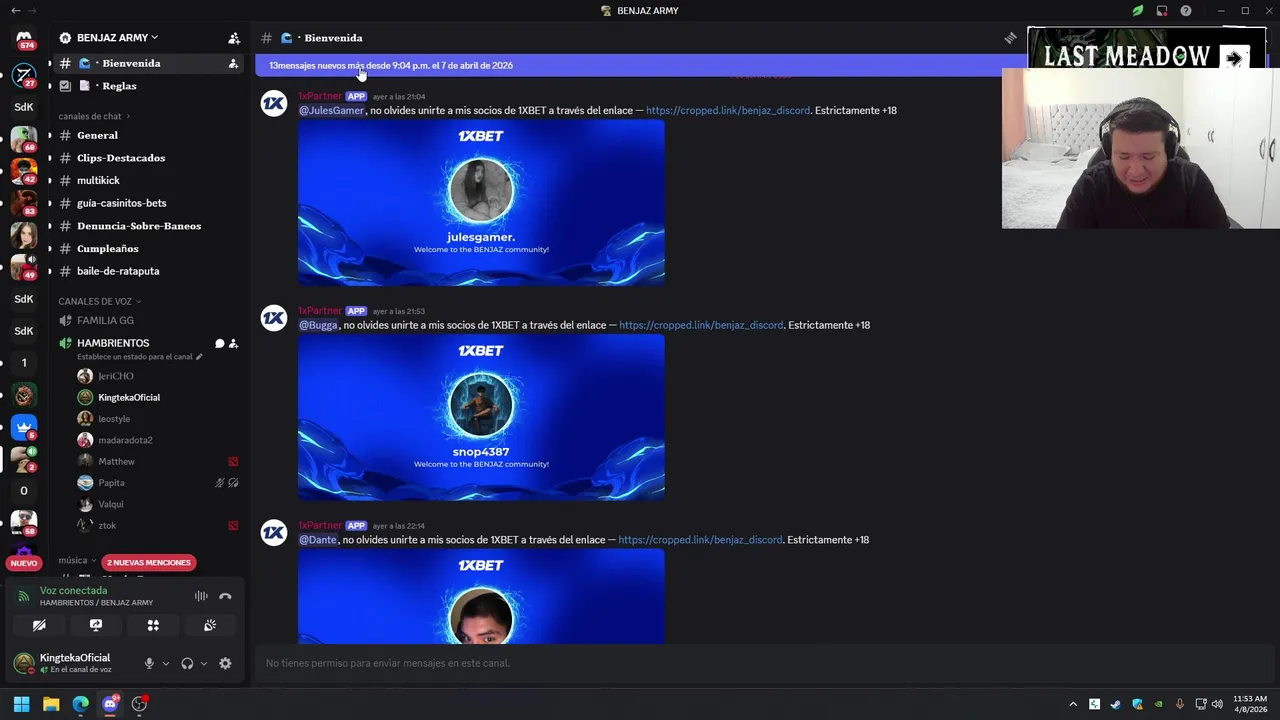1280x720 pixels.
Task: Open the green leaf icon in title bar
Action: point(1138,11)
